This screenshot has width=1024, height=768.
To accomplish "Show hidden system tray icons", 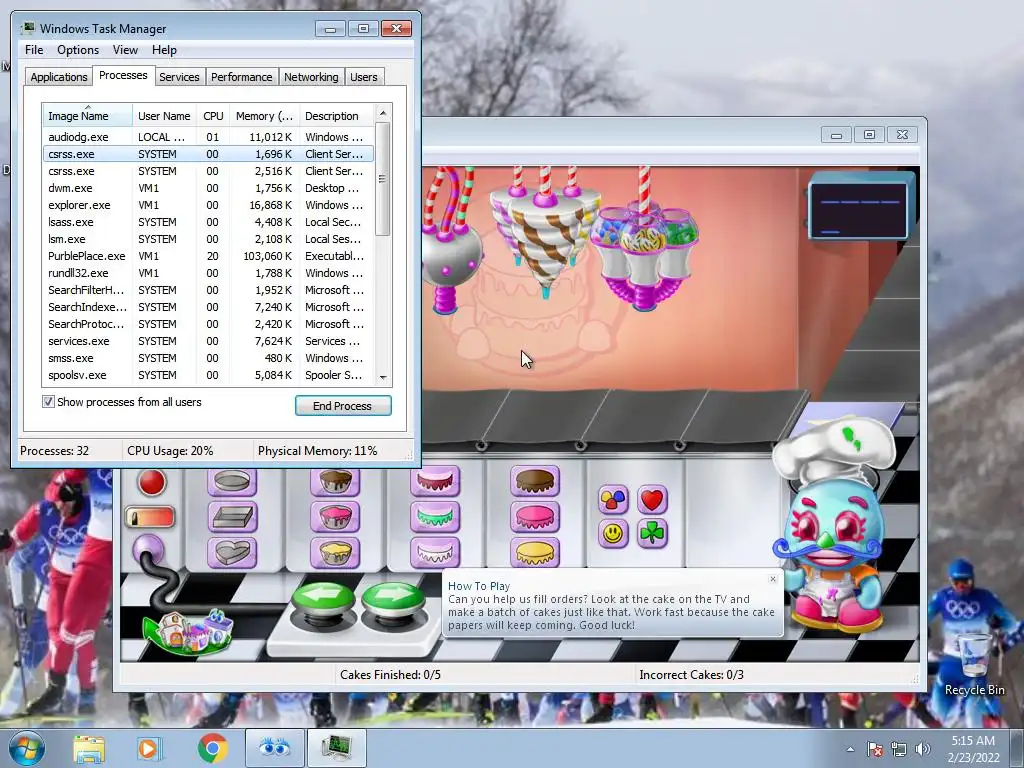I will tap(850, 749).
